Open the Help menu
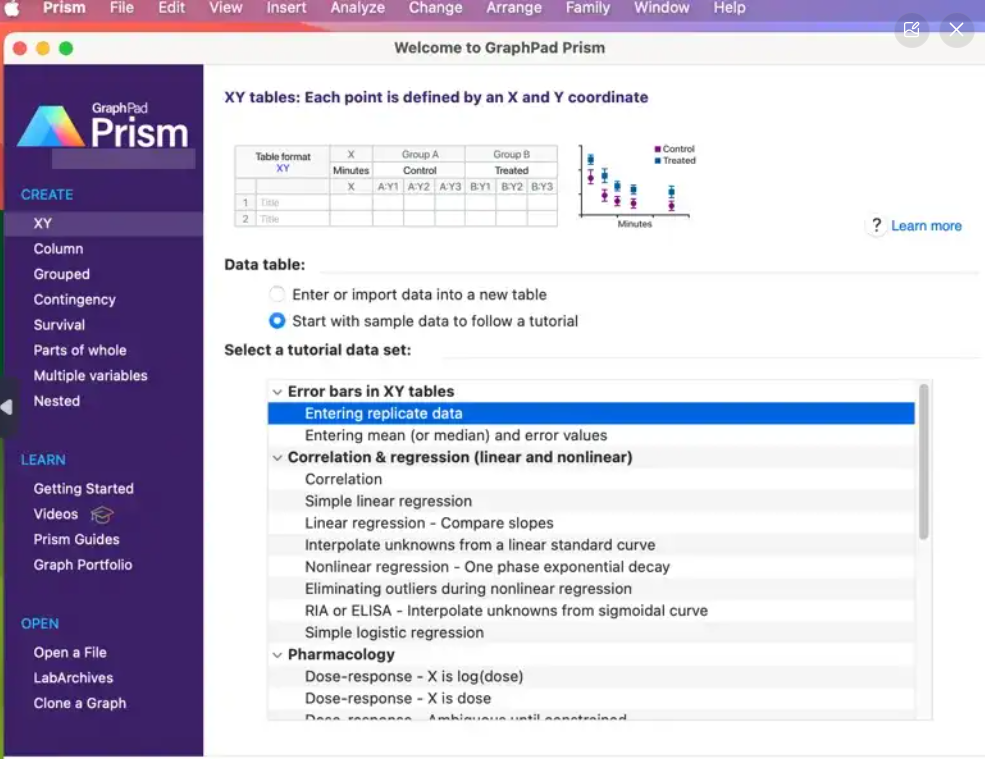The width and height of the screenshot is (985, 759). [729, 8]
